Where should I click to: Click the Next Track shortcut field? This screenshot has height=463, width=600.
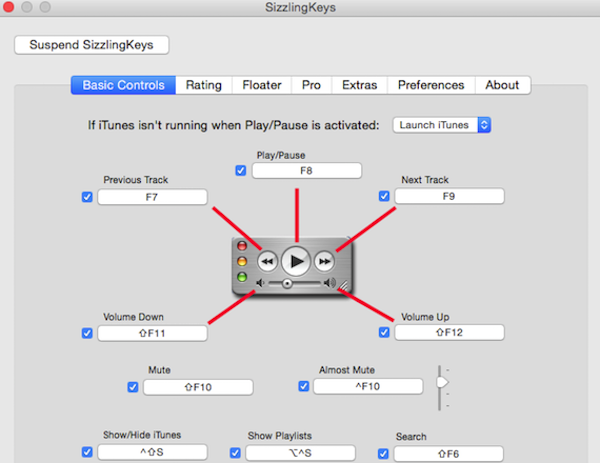449,197
